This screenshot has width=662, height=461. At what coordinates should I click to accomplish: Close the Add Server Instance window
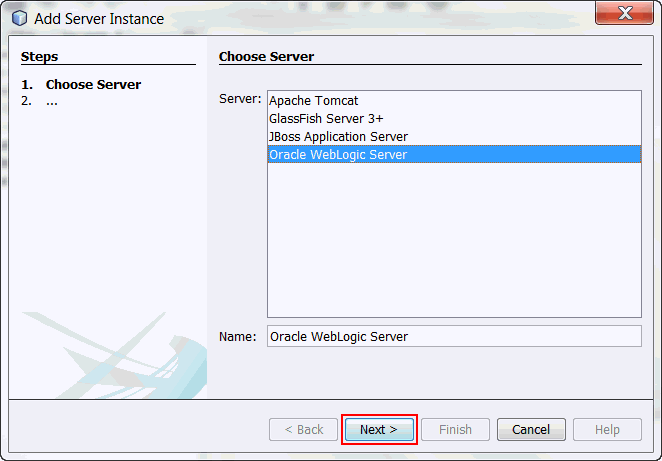coord(624,13)
